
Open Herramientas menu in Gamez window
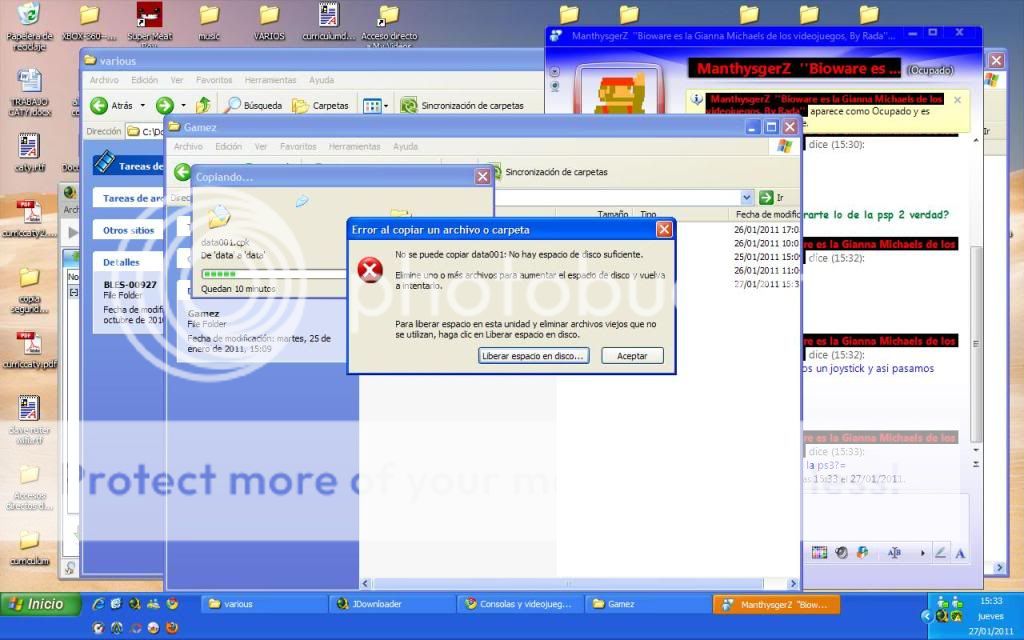355,146
